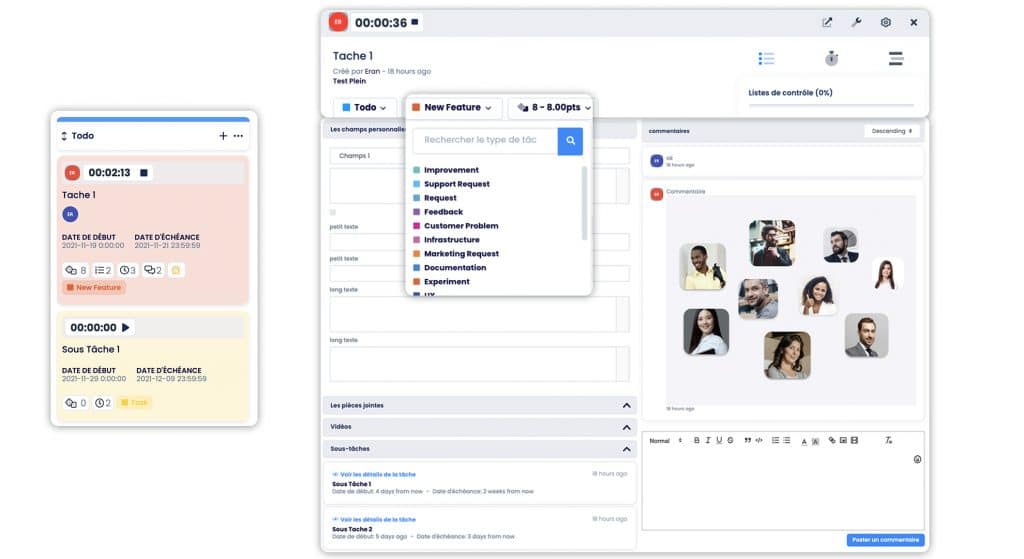Image resolution: width=1024 pixels, height=559 pixels.
Task: Toggle underline in comment editor
Action: [x=719, y=441]
